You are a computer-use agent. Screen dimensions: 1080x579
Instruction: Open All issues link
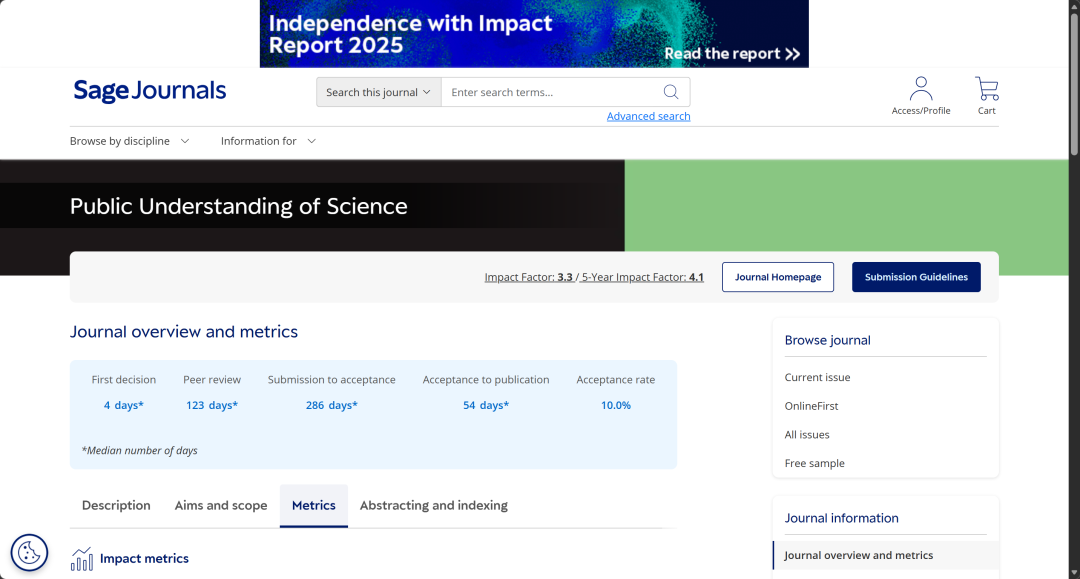(x=807, y=434)
